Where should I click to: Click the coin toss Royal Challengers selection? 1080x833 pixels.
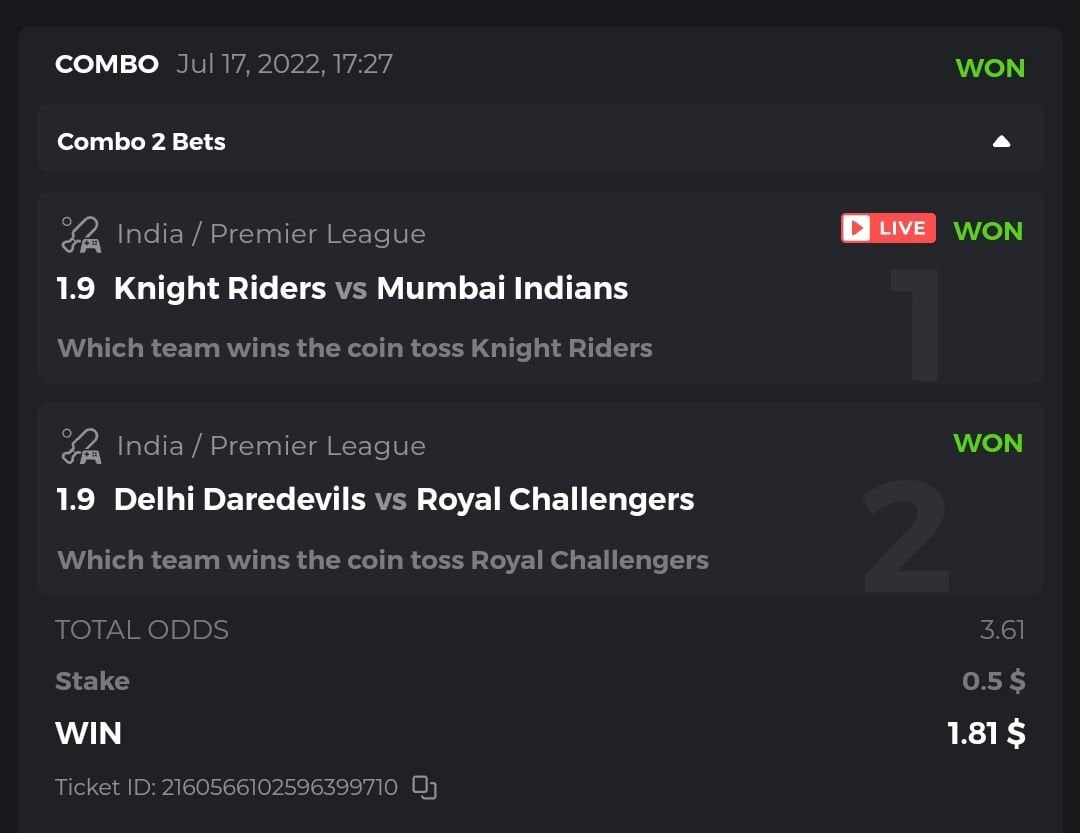[383, 560]
